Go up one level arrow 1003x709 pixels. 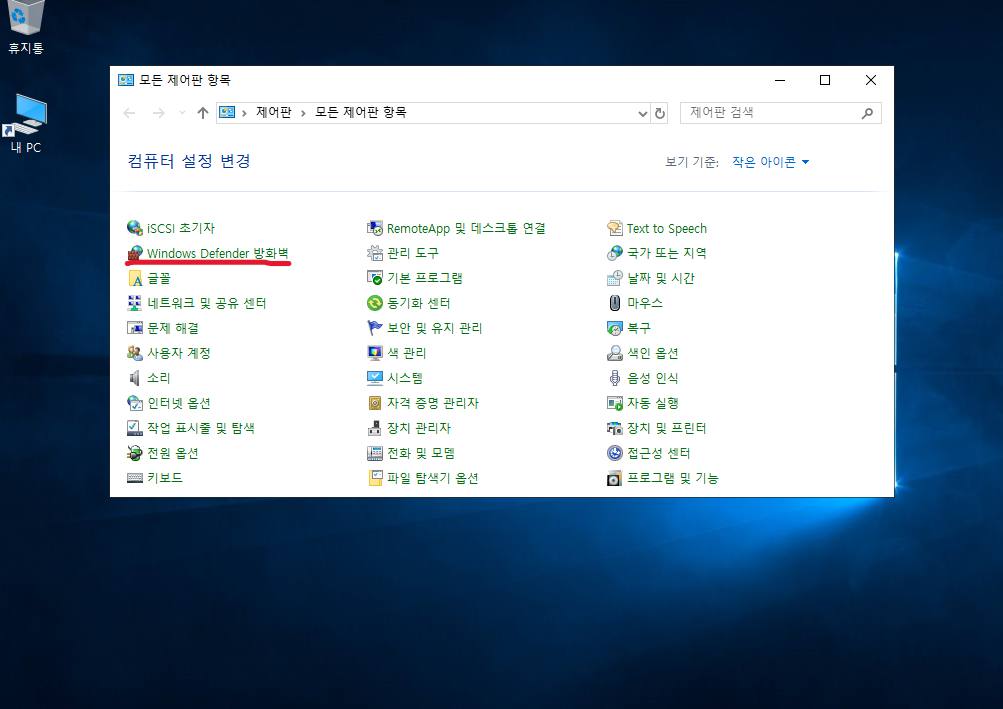tap(203, 113)
